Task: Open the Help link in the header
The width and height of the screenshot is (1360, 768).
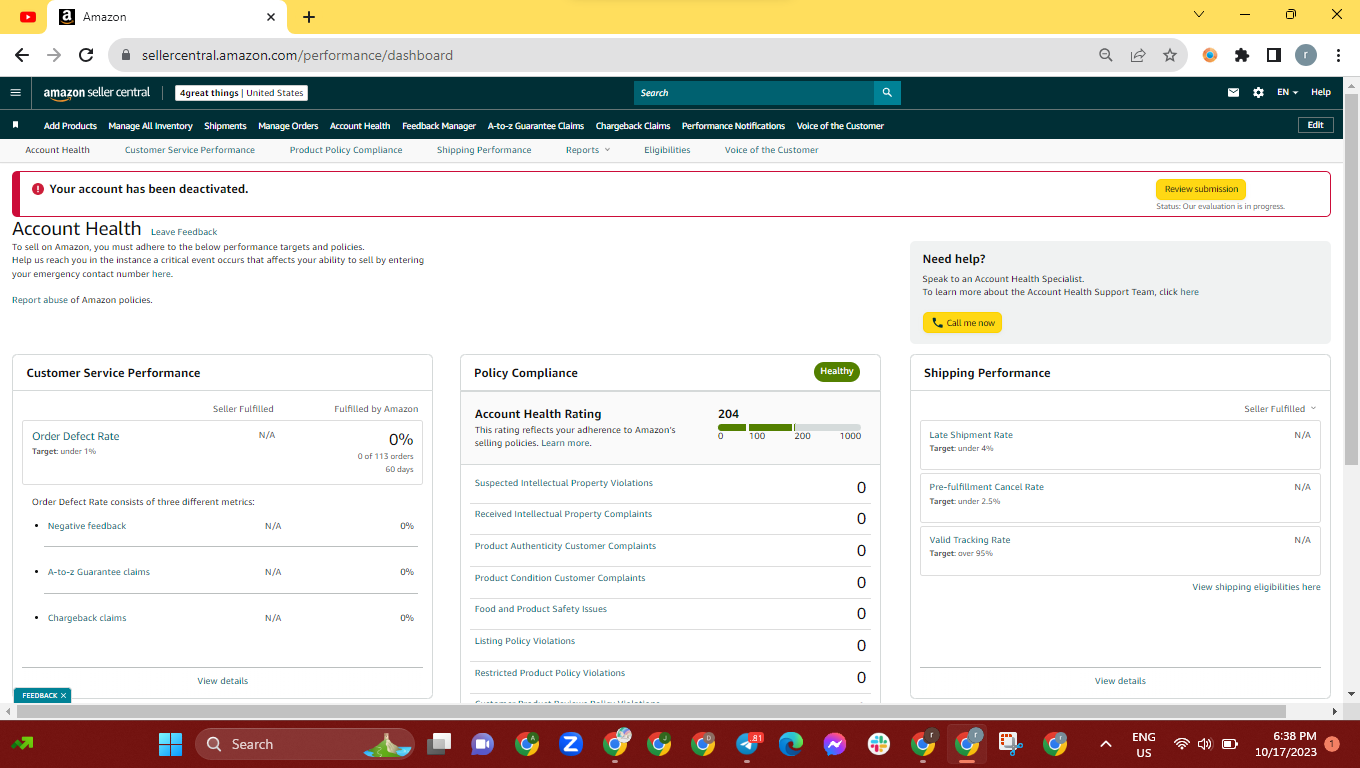Action: [1321, 93]
